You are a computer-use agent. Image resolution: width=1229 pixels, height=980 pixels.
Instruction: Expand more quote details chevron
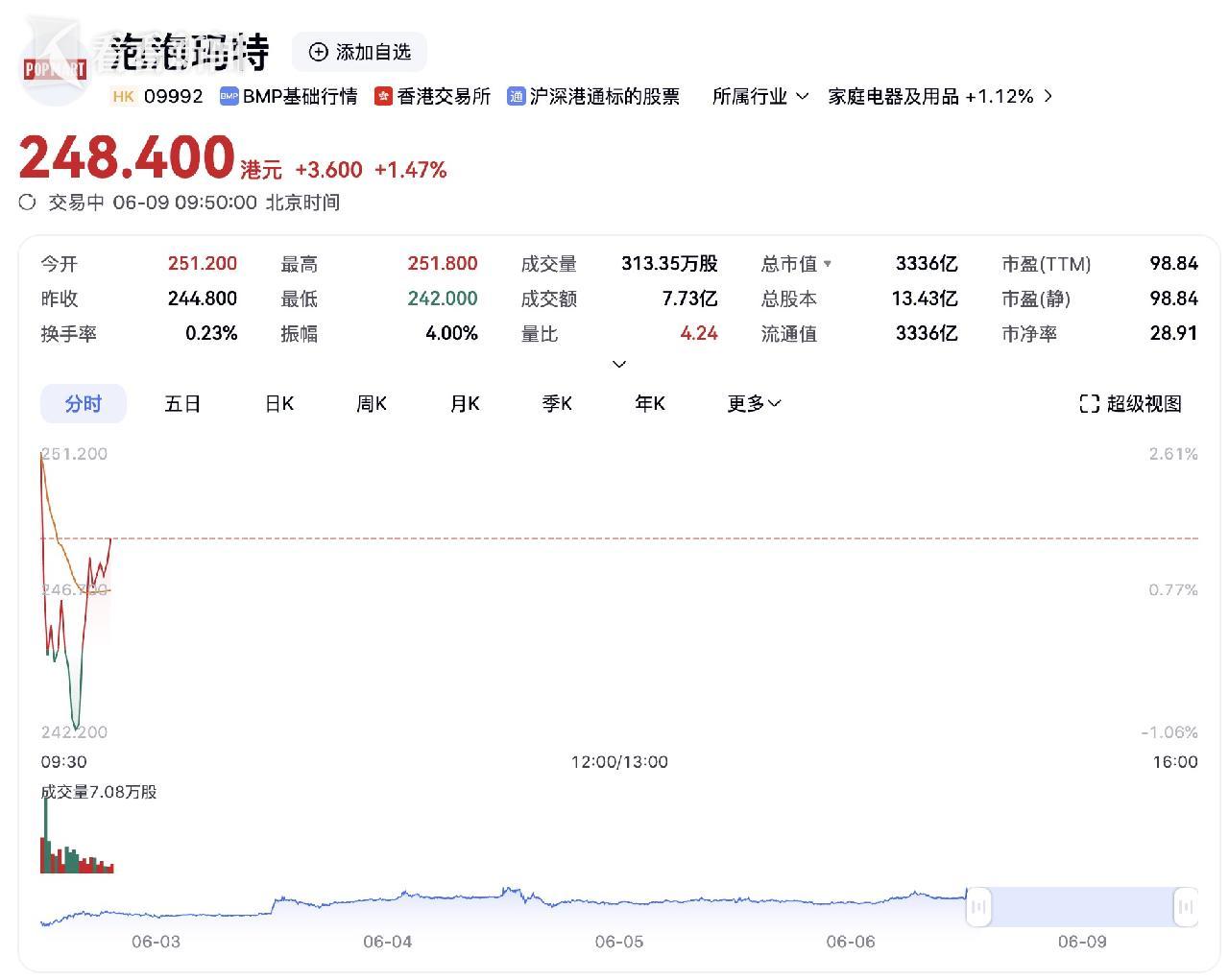coord(619,364)
